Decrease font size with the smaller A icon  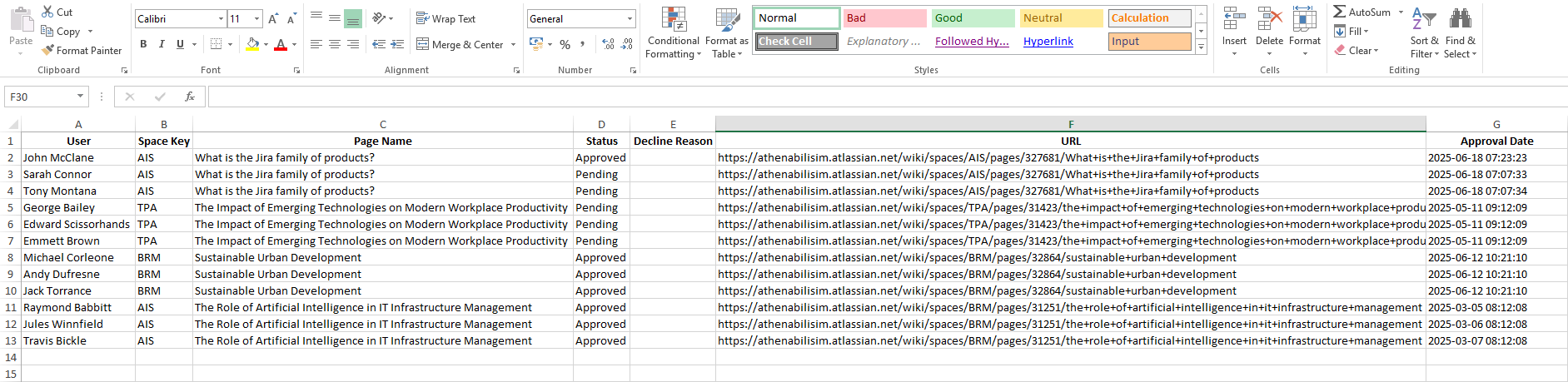click(x=291, y=18)
